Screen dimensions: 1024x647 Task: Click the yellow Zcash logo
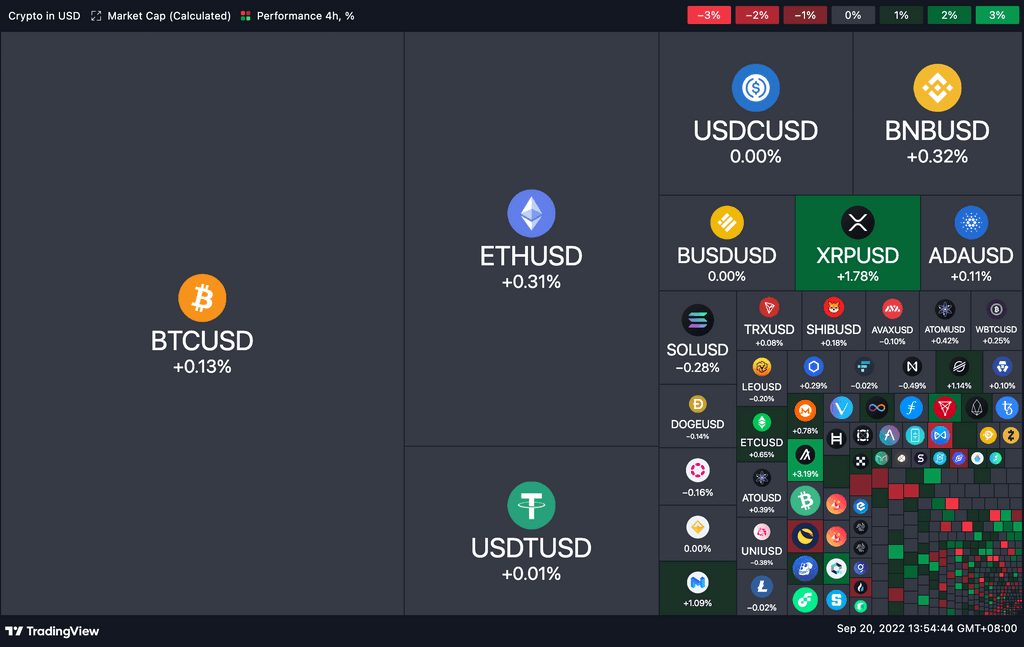1011,435
